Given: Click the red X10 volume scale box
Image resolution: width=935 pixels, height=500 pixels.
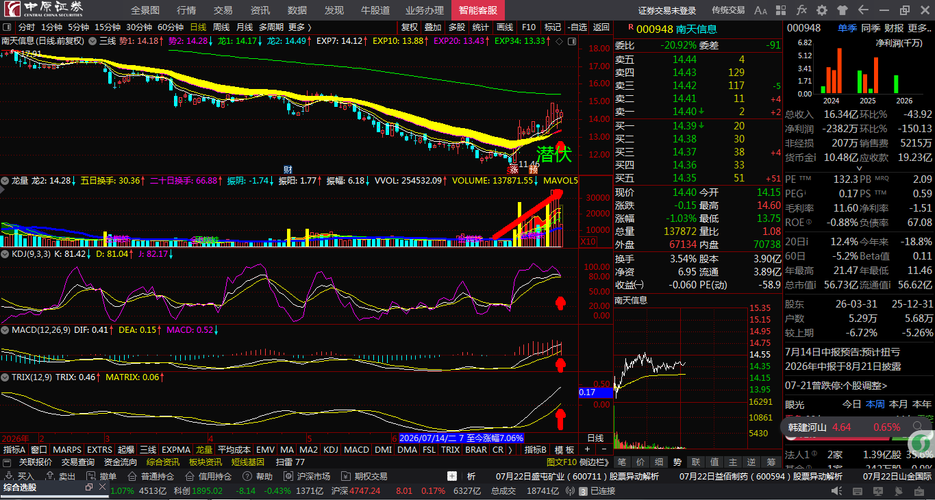Looking at the screenshot, I should tap(587, 242).
